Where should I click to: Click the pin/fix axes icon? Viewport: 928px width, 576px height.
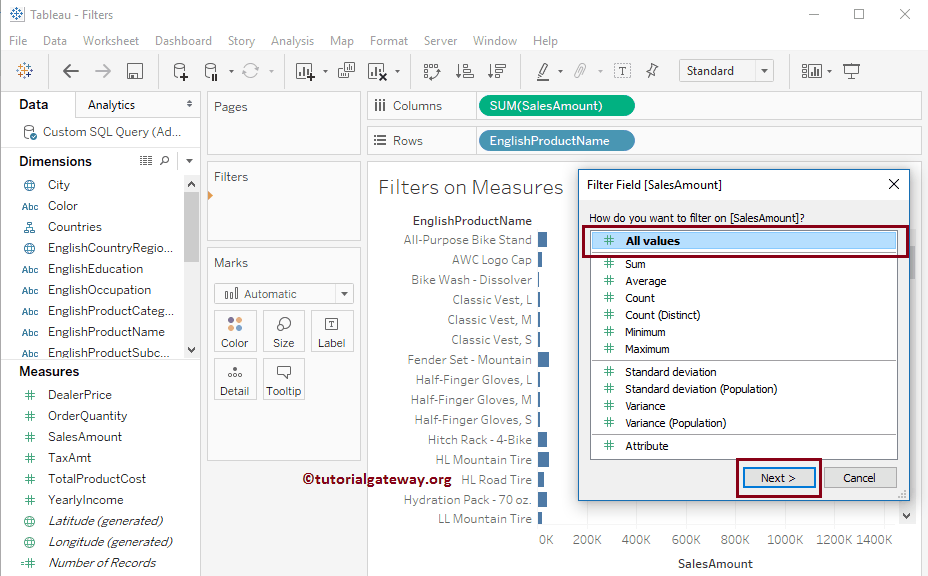coord(653,71)
